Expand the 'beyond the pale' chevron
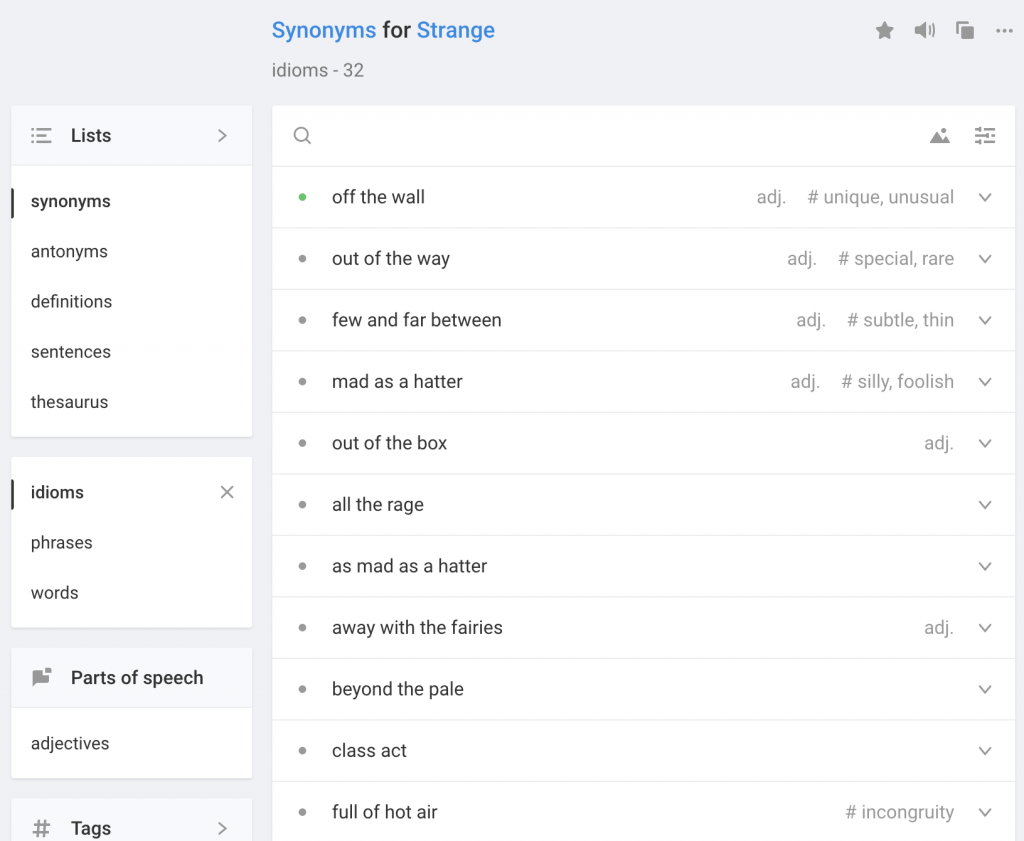 pos(985,689)
